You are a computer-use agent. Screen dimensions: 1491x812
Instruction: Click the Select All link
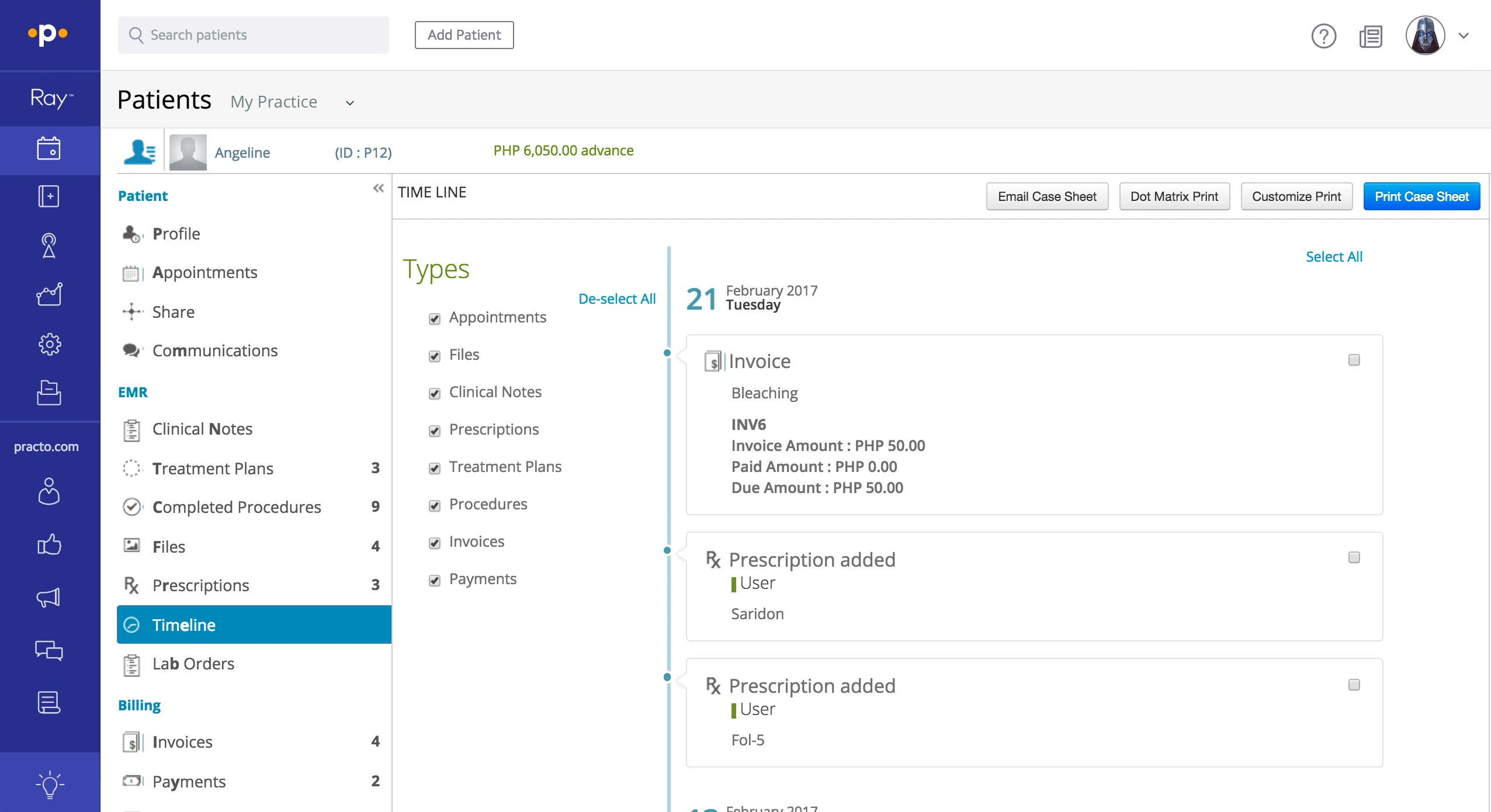pyautogui.click(x=1334, y=256)
